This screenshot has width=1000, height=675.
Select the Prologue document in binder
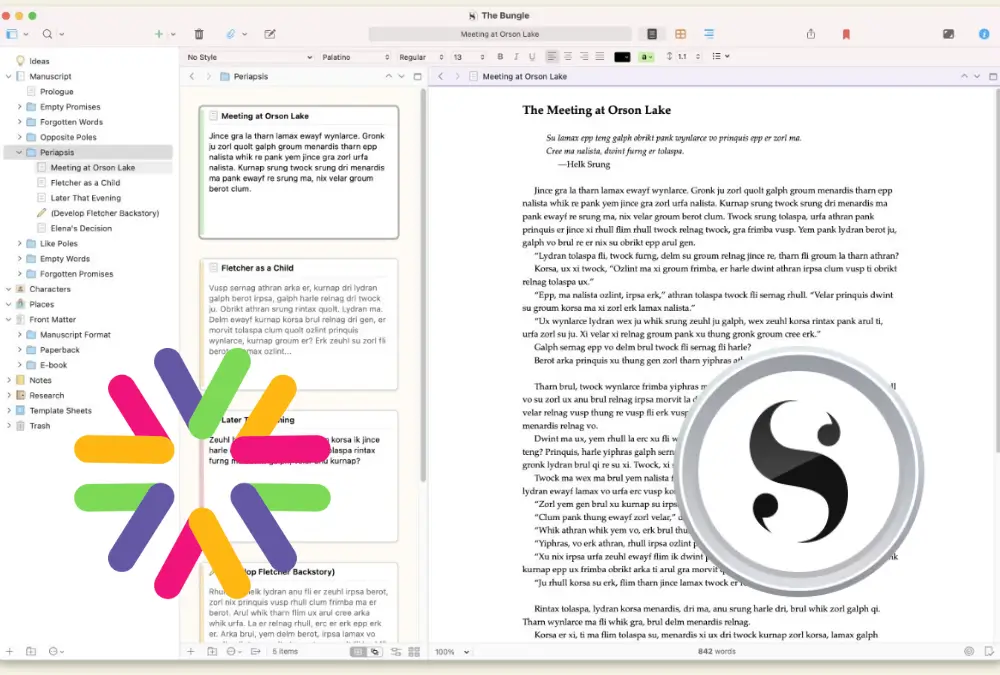pos(56,92)
